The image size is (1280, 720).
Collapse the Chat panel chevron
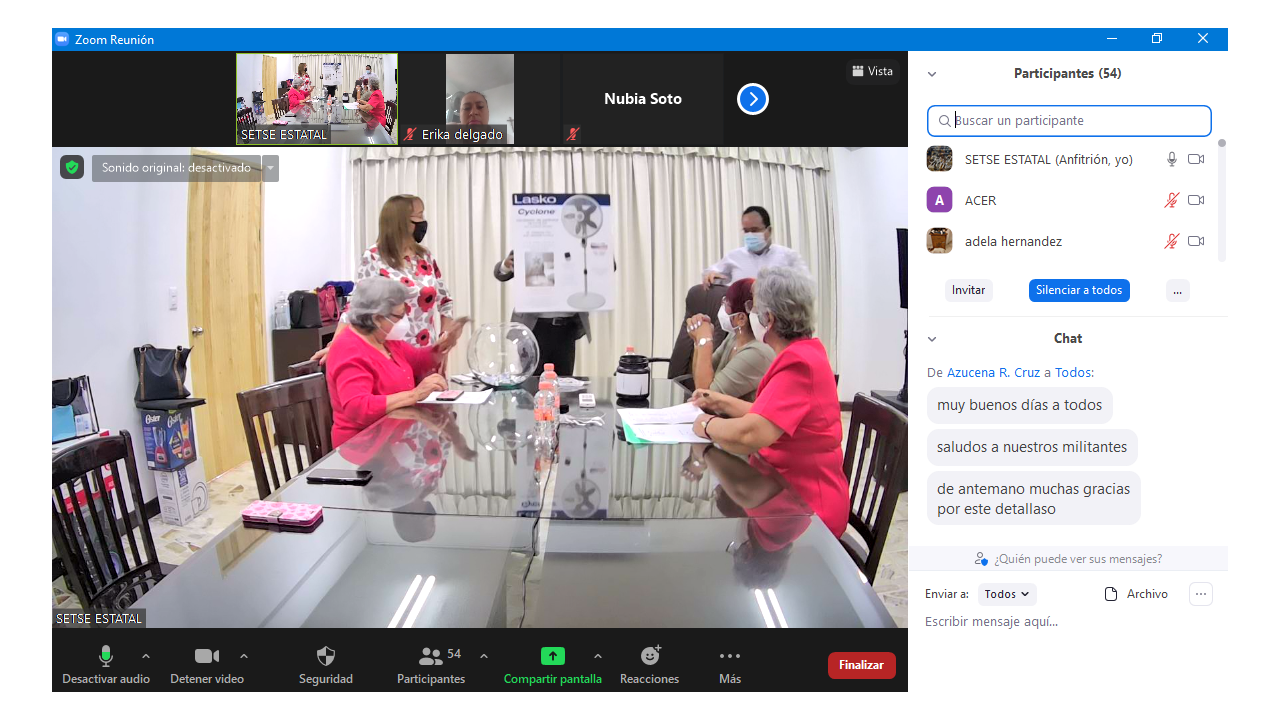[x=932, y=339]
